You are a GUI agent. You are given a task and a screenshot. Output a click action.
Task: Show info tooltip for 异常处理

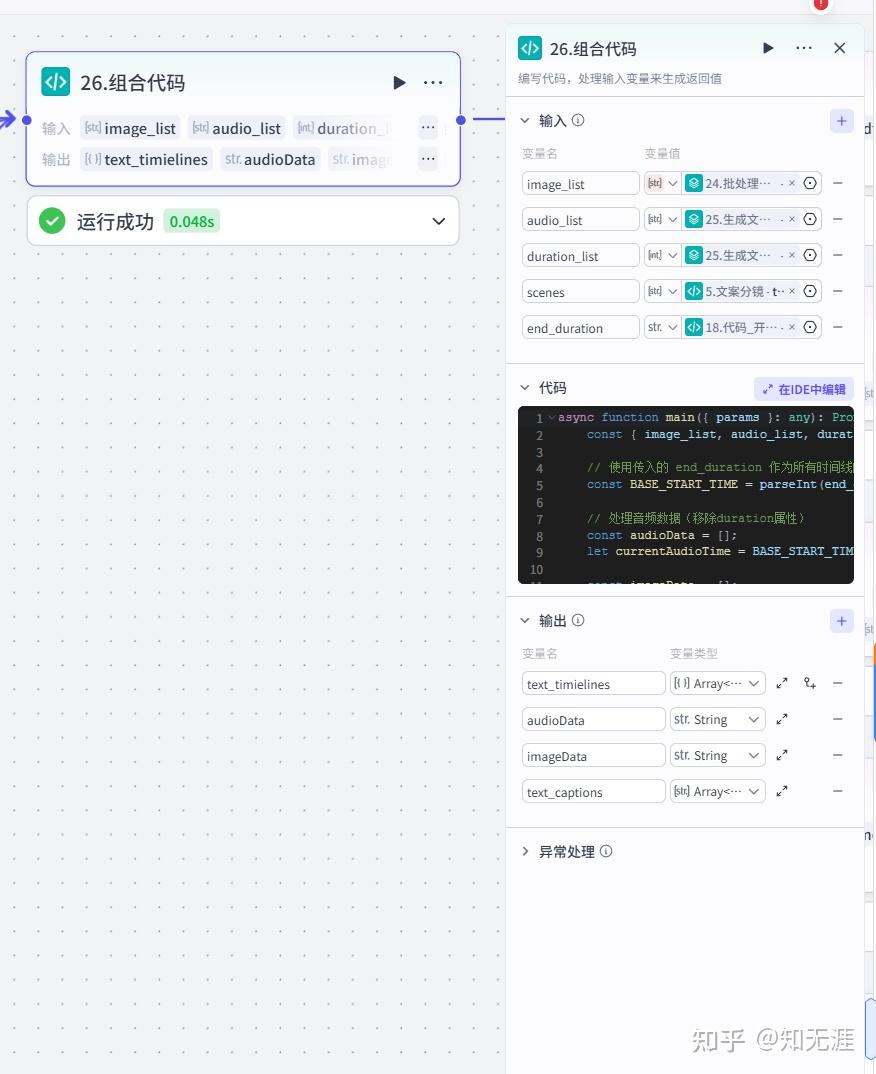tap(606, 851)
